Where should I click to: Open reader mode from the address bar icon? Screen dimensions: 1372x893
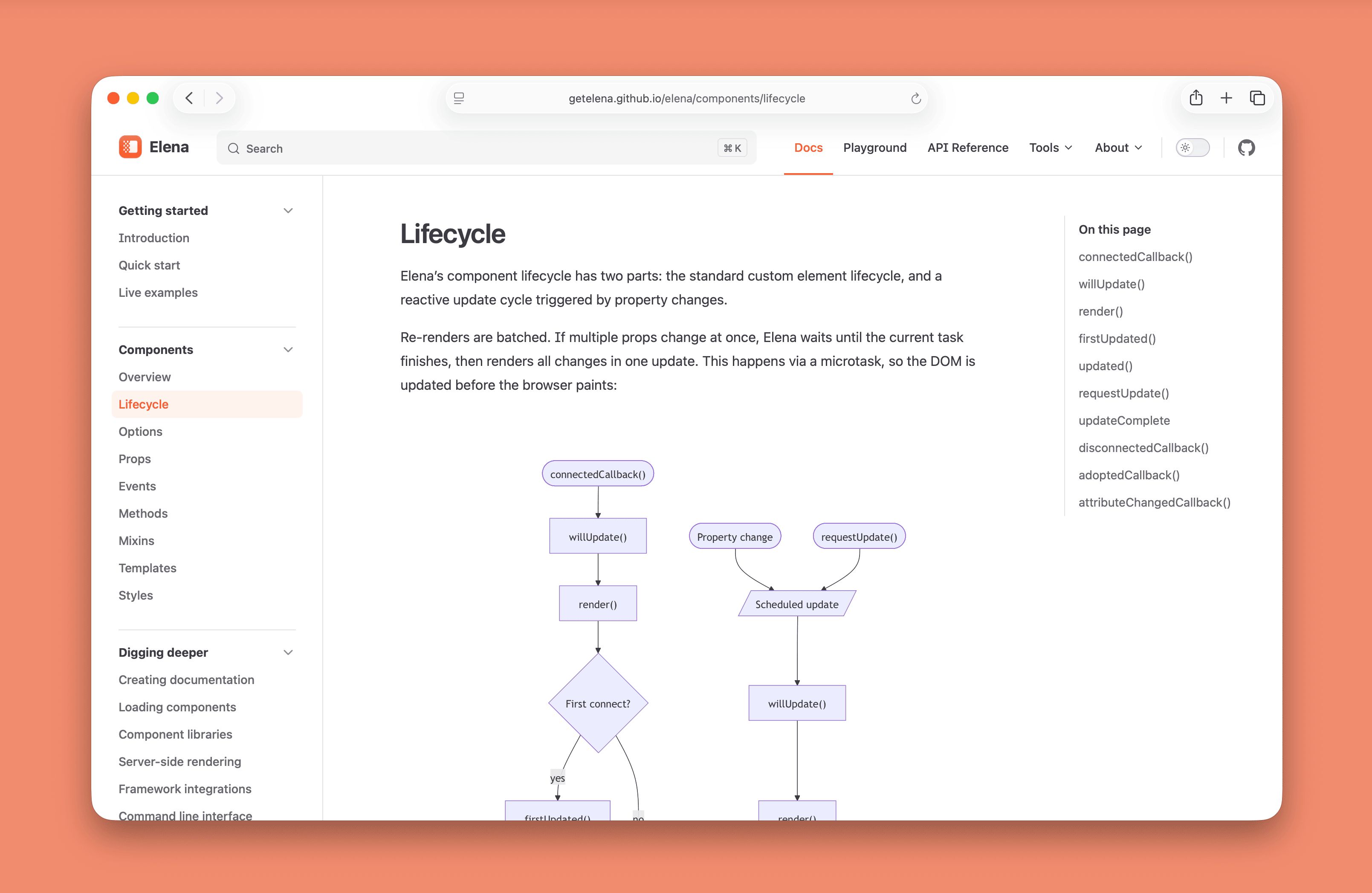pos(459,98)
